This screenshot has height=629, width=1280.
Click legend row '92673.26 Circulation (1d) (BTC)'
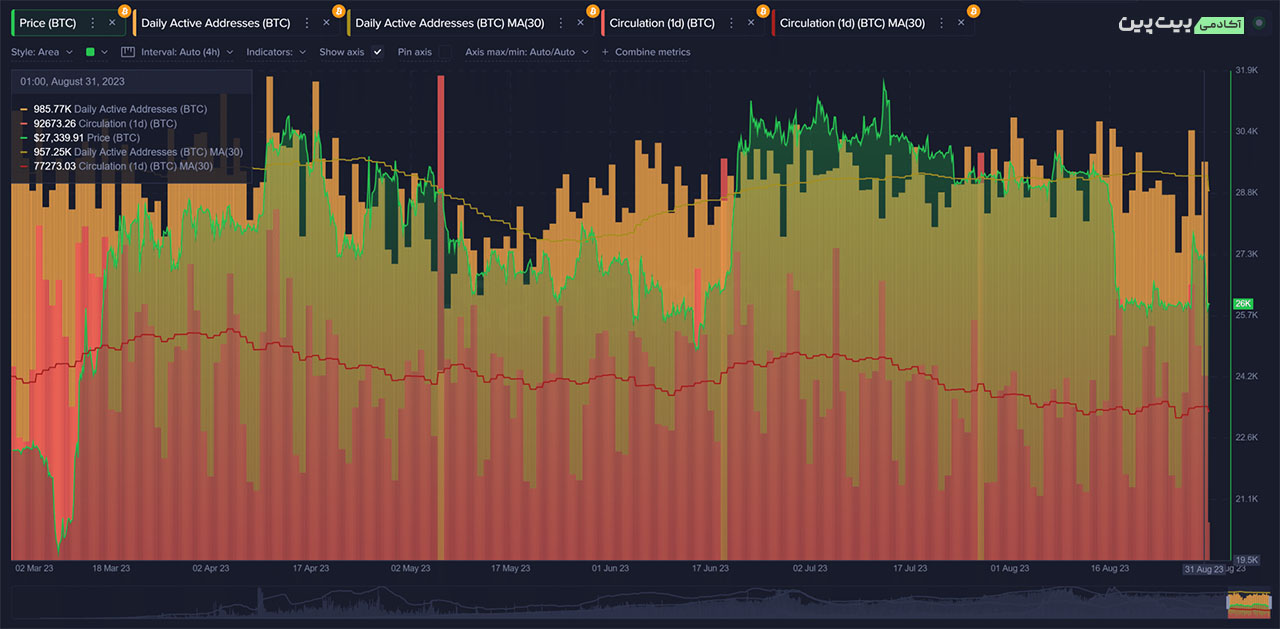99,124
